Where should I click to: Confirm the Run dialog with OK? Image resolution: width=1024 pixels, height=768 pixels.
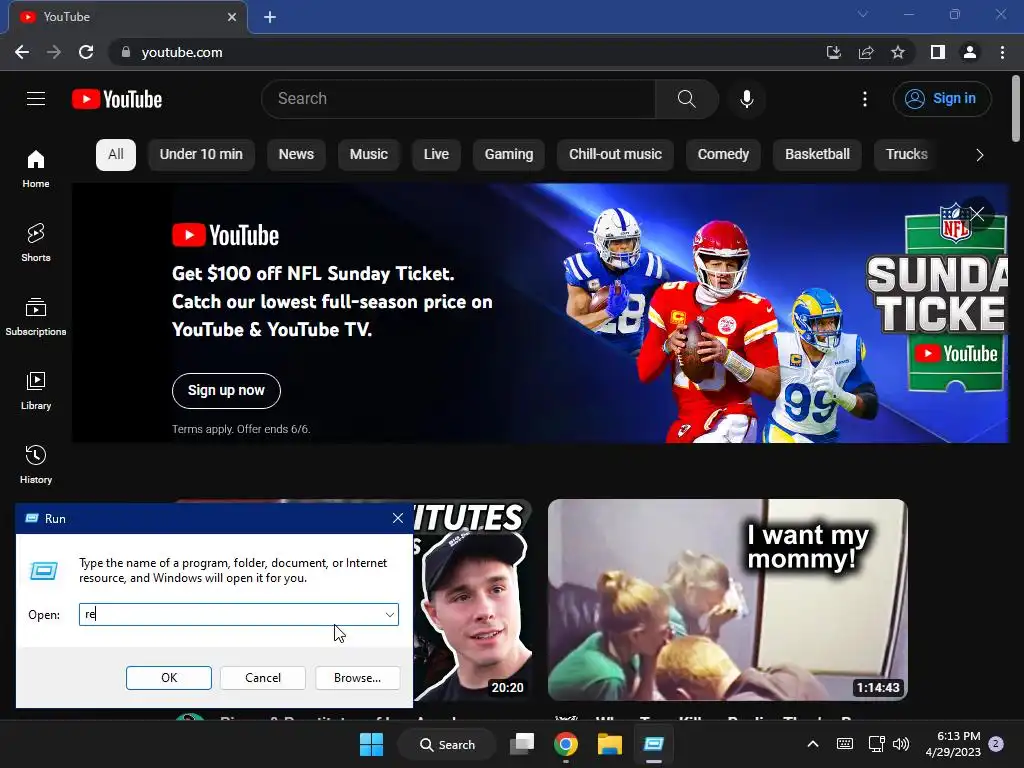168,678
